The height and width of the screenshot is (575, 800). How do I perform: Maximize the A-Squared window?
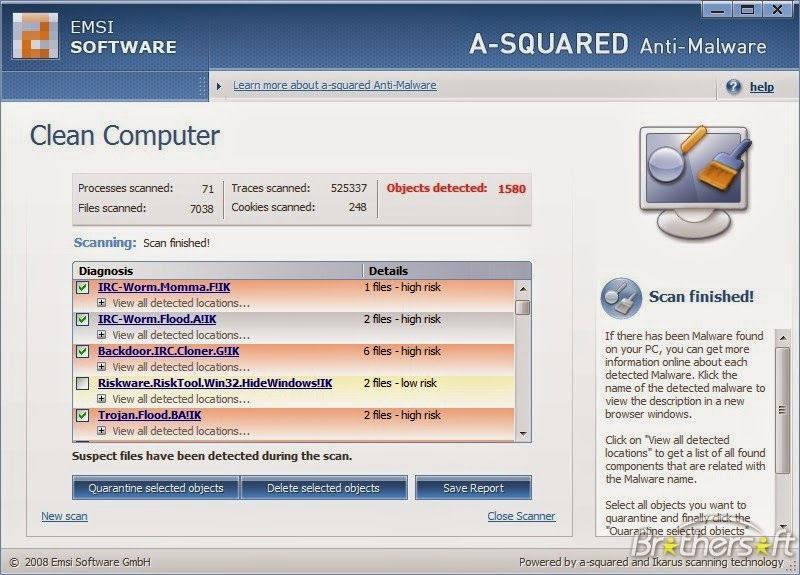[x=747, y=10]
